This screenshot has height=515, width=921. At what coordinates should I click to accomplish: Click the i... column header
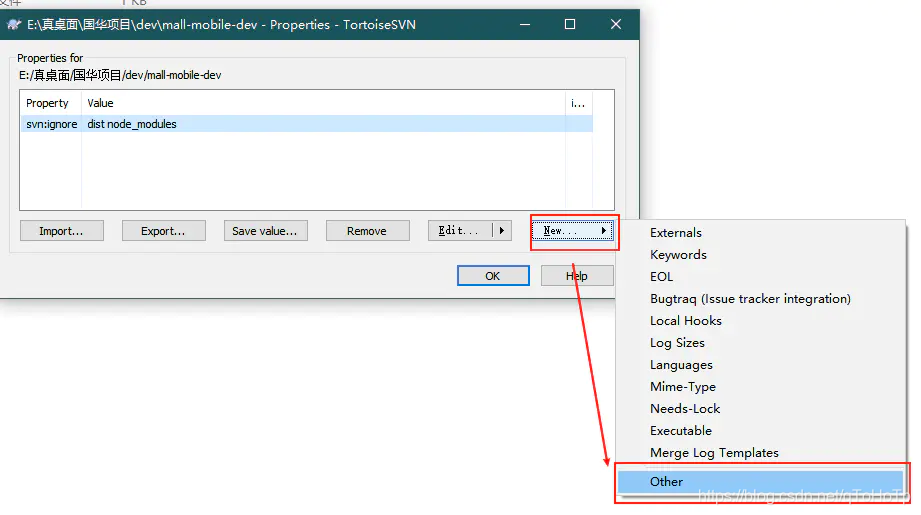click(x=579, y=103)
